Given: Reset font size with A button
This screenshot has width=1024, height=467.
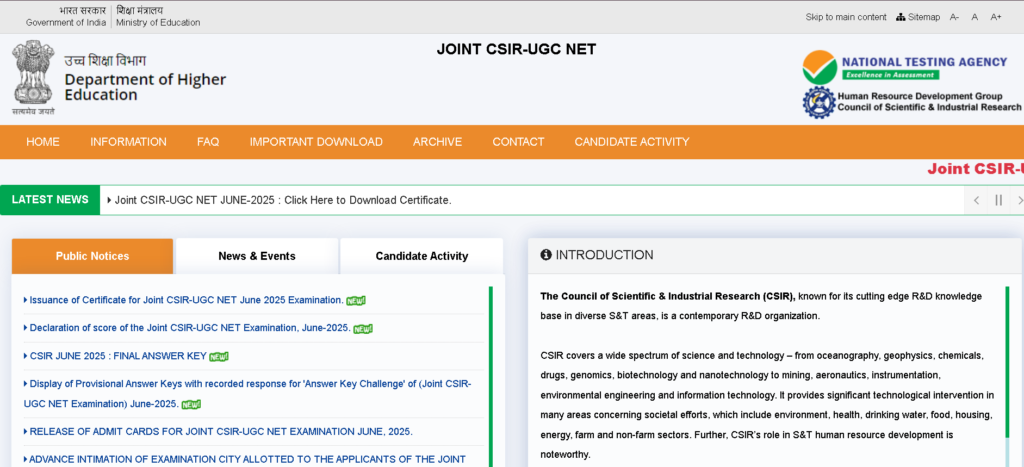Looking at the screenshot, I should (x=974, y=17).
